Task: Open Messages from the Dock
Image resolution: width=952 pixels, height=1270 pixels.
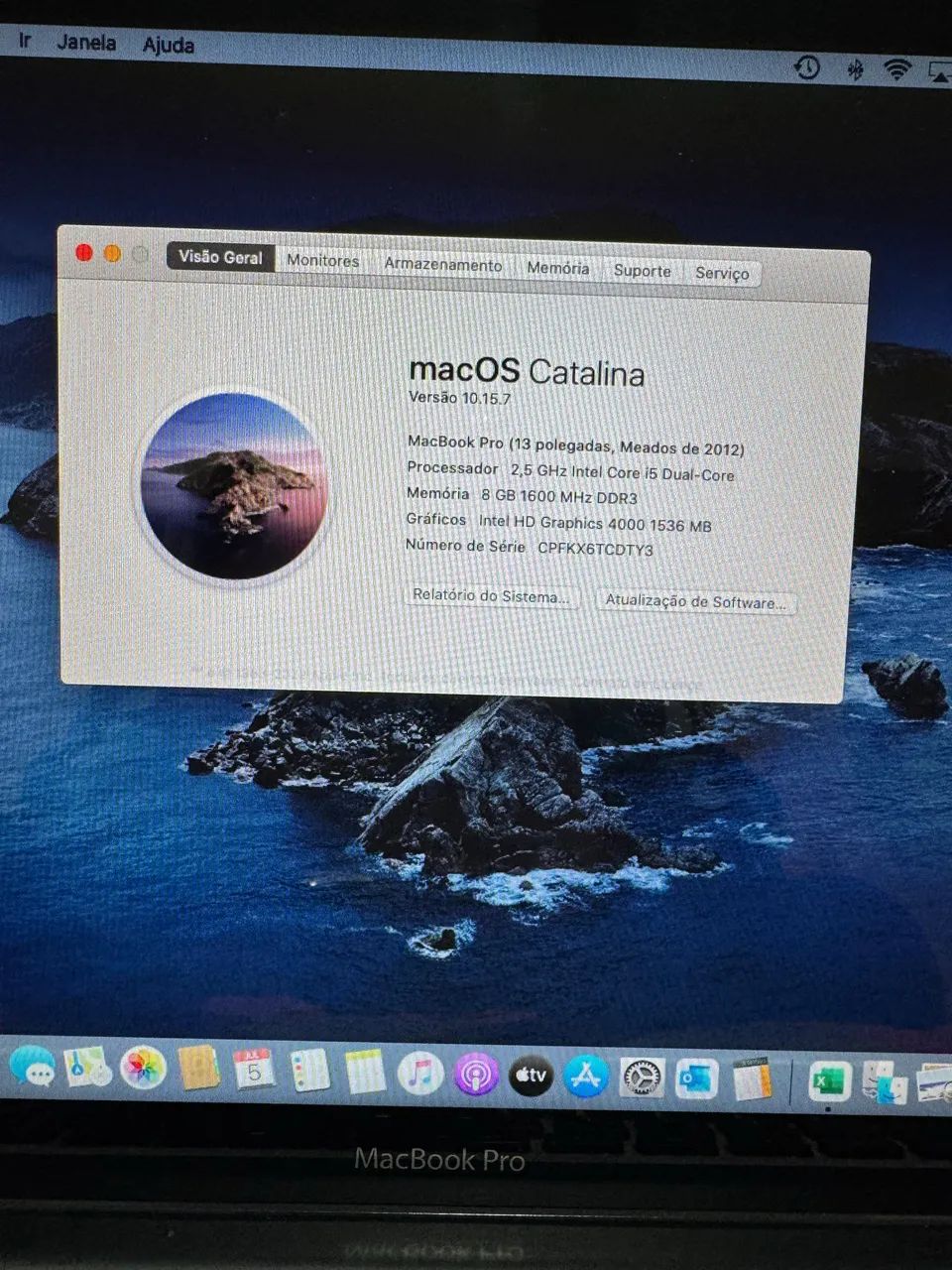Action: coord(33,1068)
